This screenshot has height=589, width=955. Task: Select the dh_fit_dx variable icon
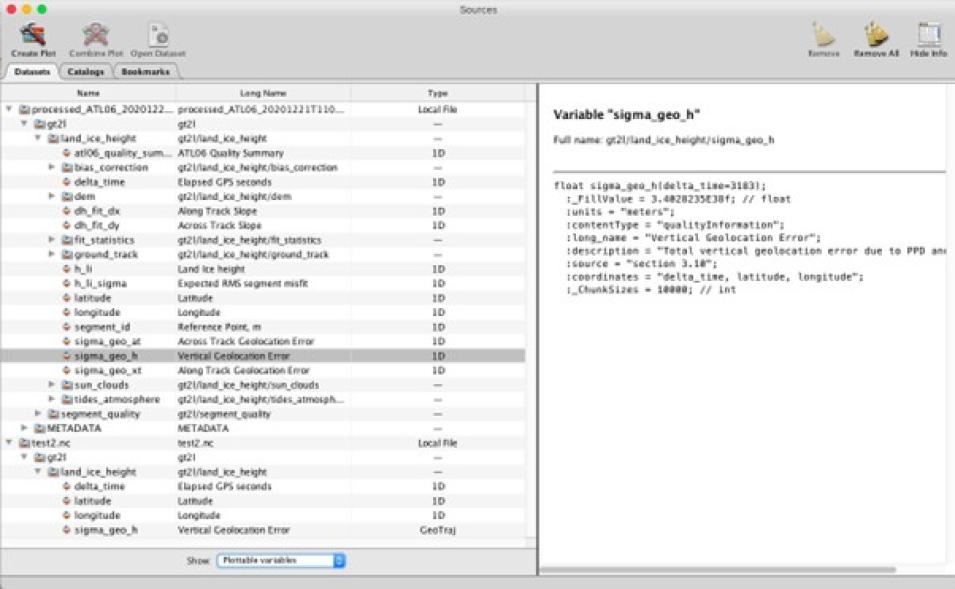click(x=67, y=211)
